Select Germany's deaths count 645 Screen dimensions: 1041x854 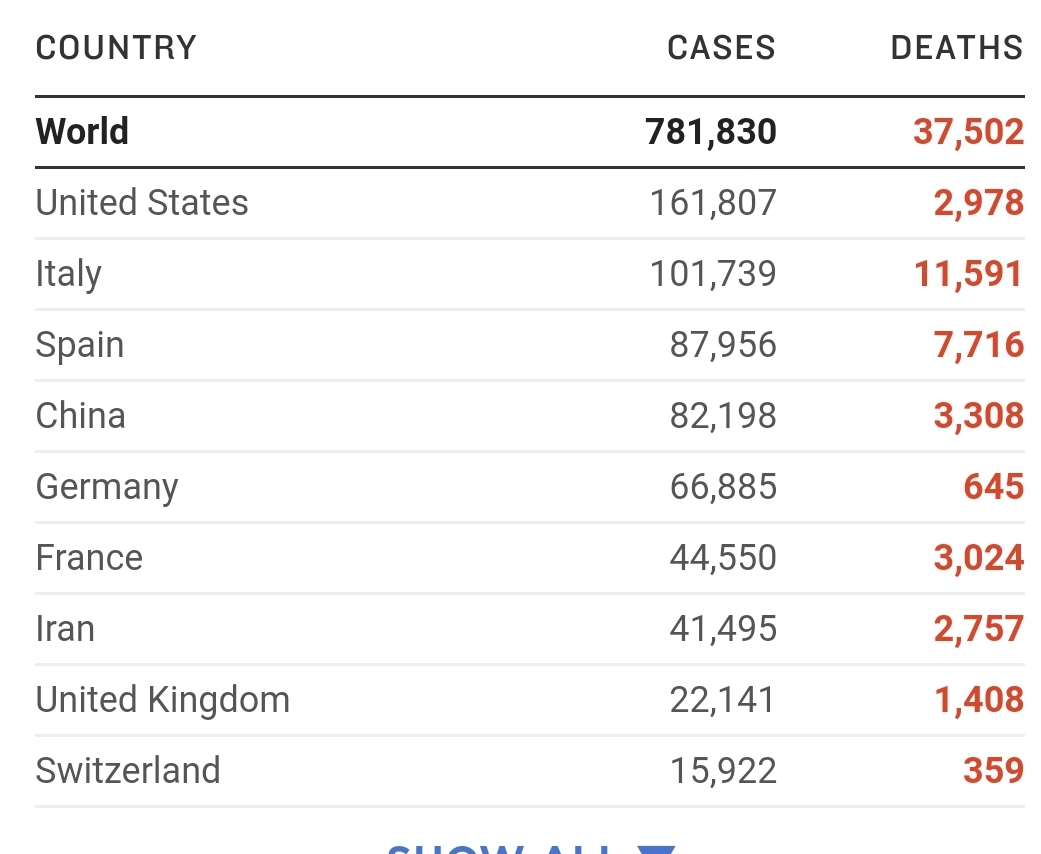[x=993, y=487]
